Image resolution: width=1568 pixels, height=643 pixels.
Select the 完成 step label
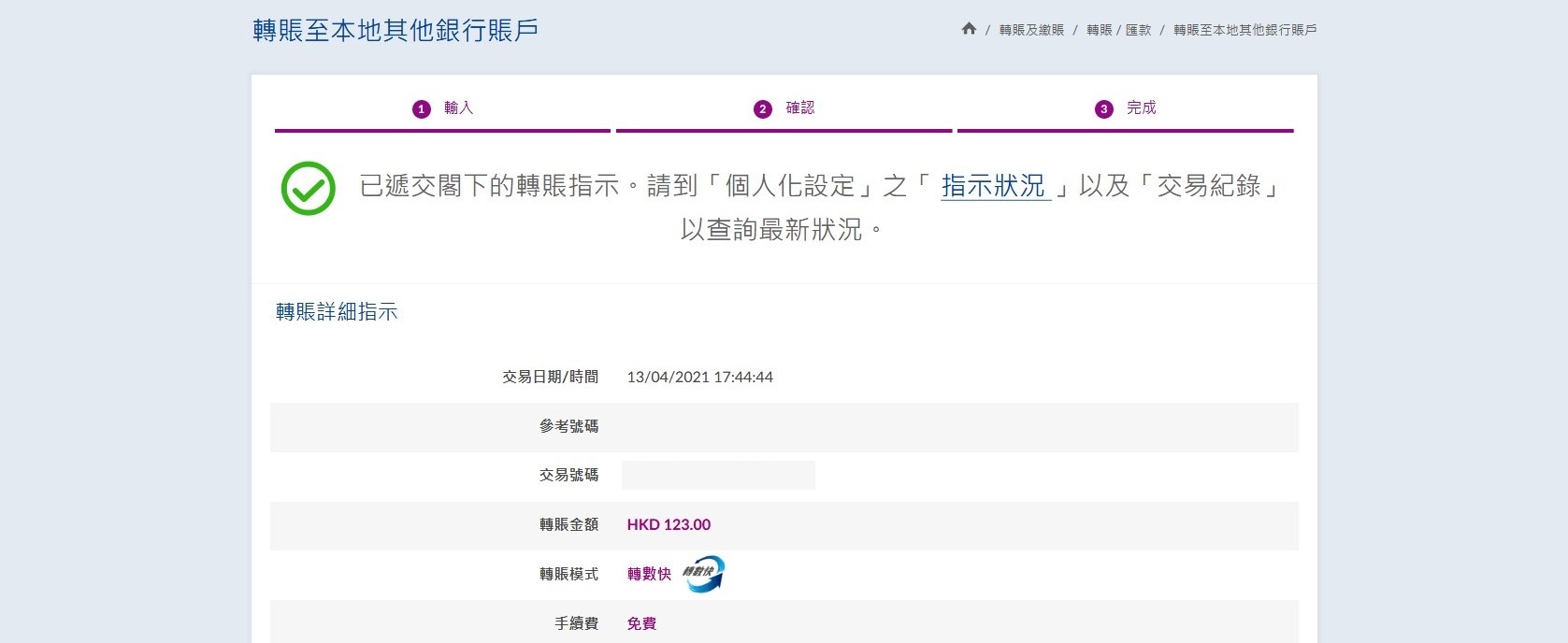click(1141, 108)
